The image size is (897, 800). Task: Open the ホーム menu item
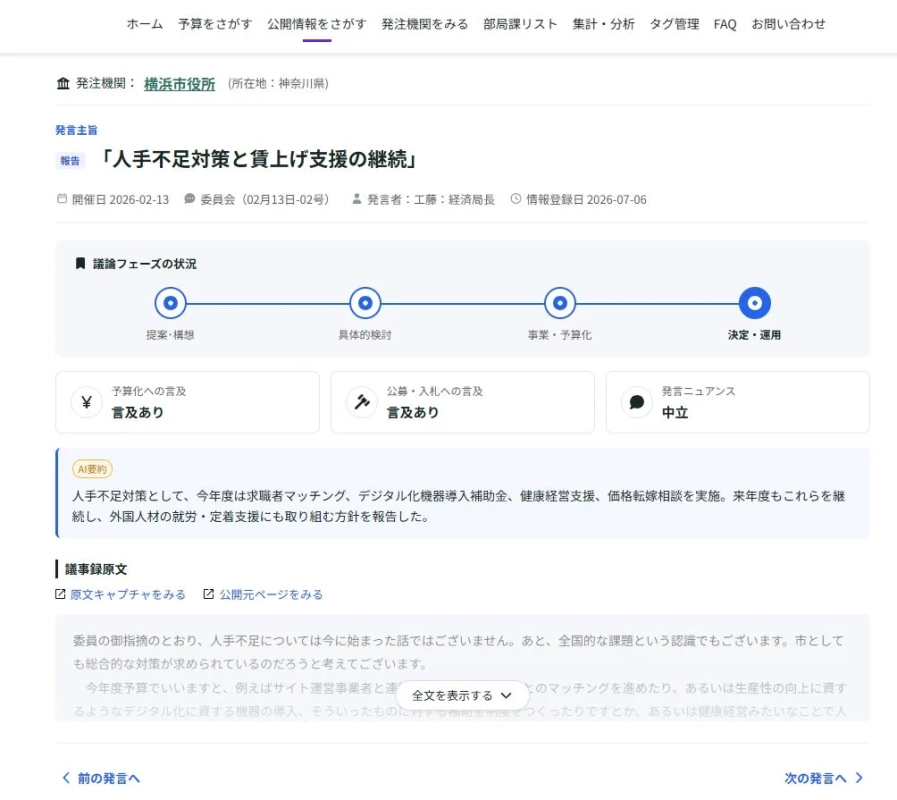(x=144, y=24)
